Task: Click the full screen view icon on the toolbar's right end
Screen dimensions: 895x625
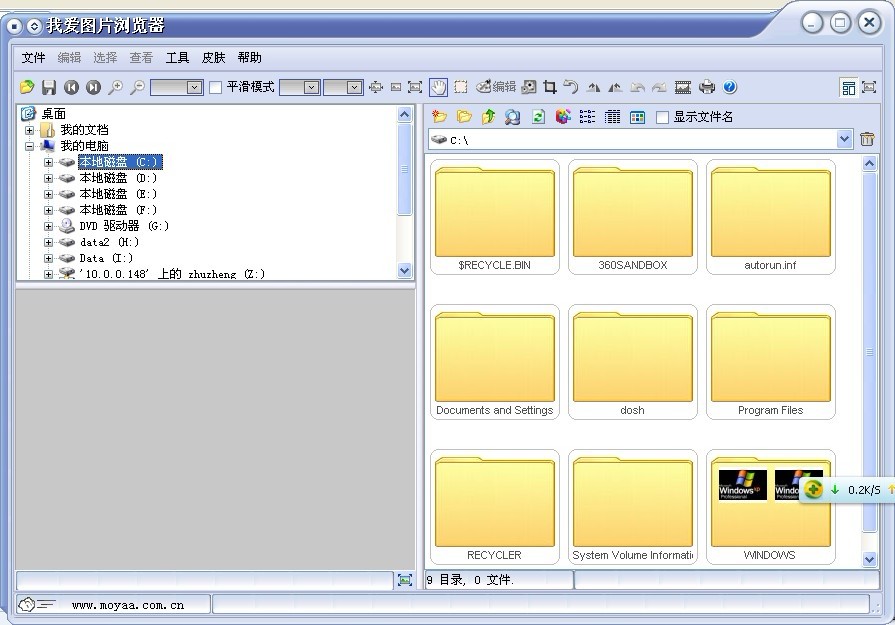Action: tap(869, 87)
